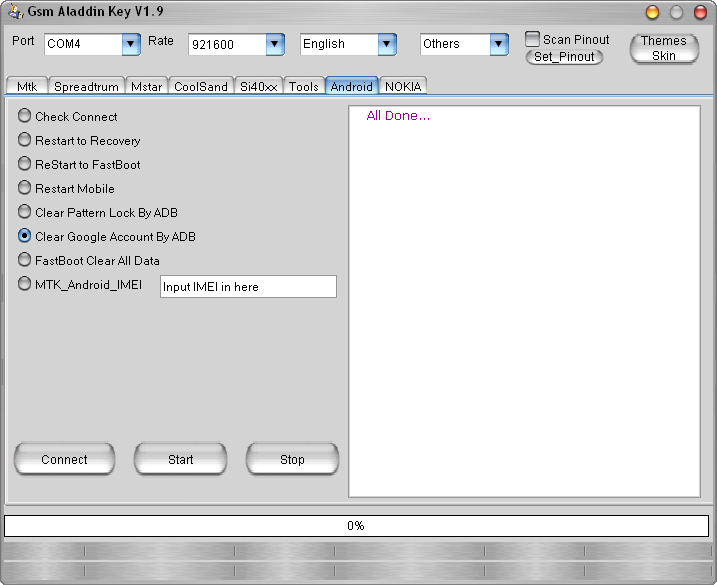The height and width of the screenshot is (585, 717).
Task: Open the CoolSand tab
Action: (x=201, y=86)
